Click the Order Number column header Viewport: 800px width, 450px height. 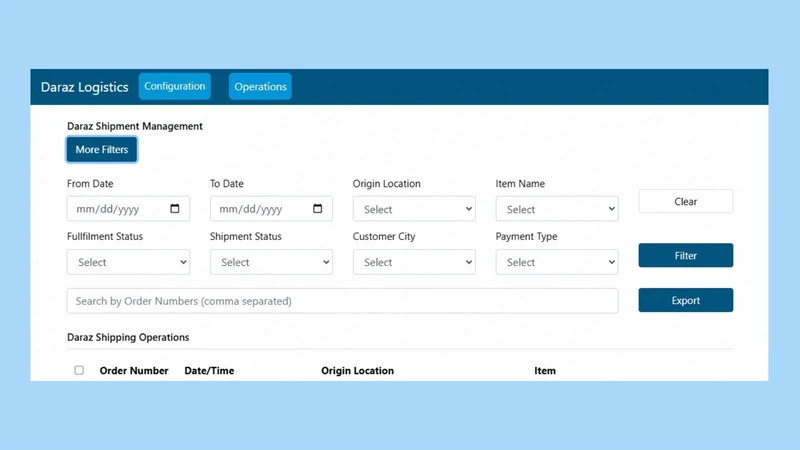[x=134, y=371]
